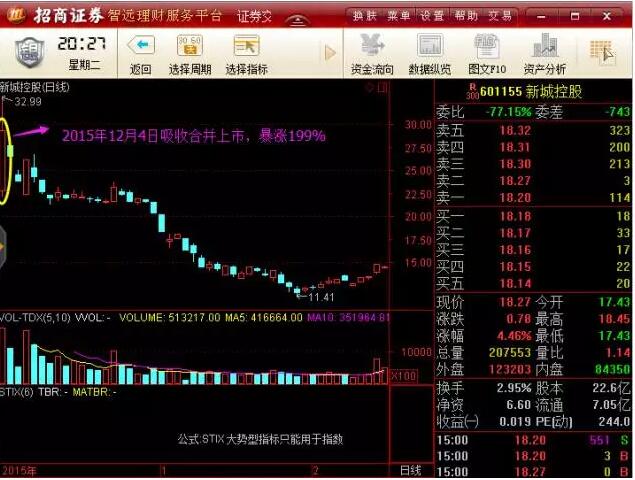This screenshot has width=635, height=480.
Task: Click the PE(动) value 244.0
Action: click(614, 422)
